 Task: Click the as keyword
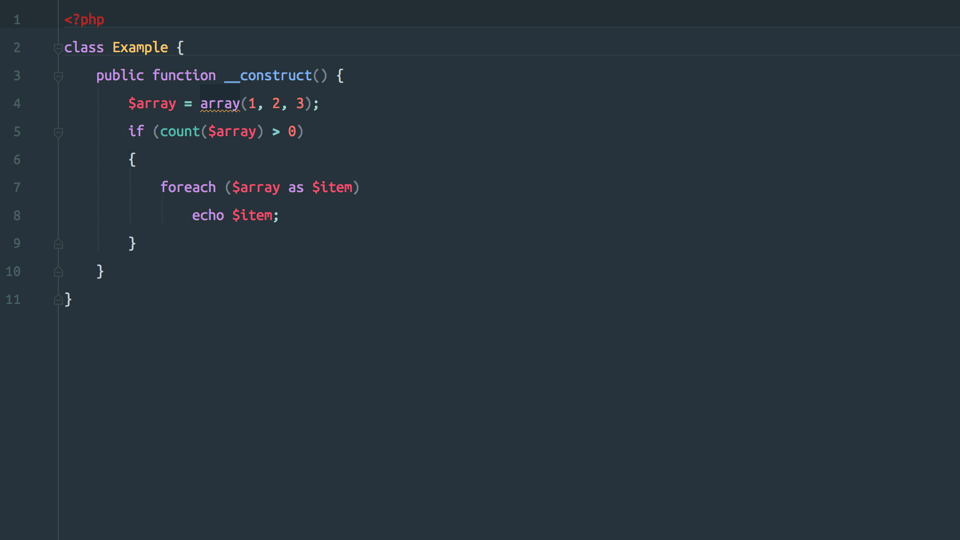[x=296, y=187]
